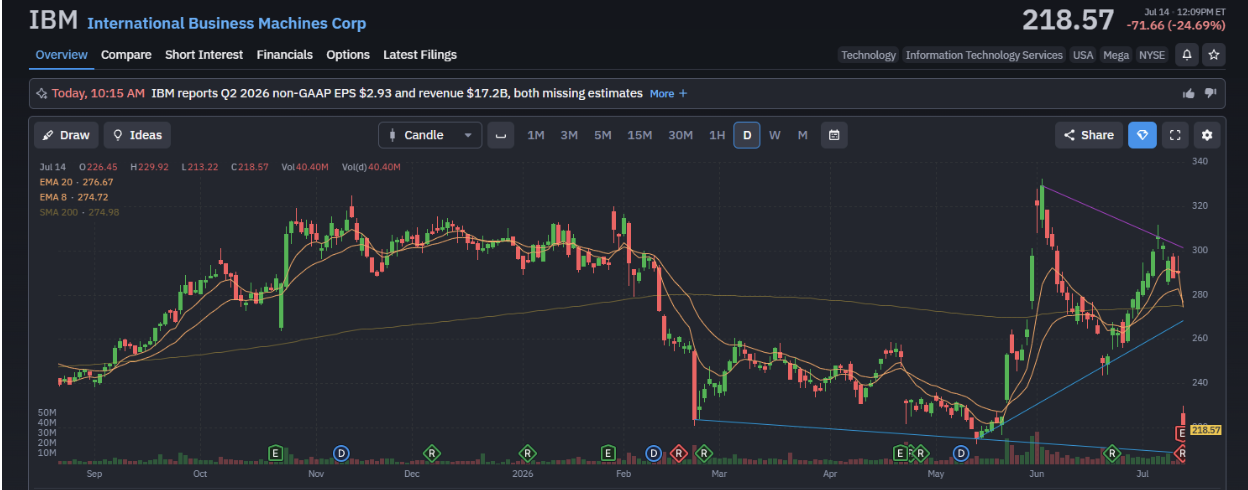Screen dimensions: 1248x490
Task: Click the late April earnings E marker
Action: pos(899,453)
